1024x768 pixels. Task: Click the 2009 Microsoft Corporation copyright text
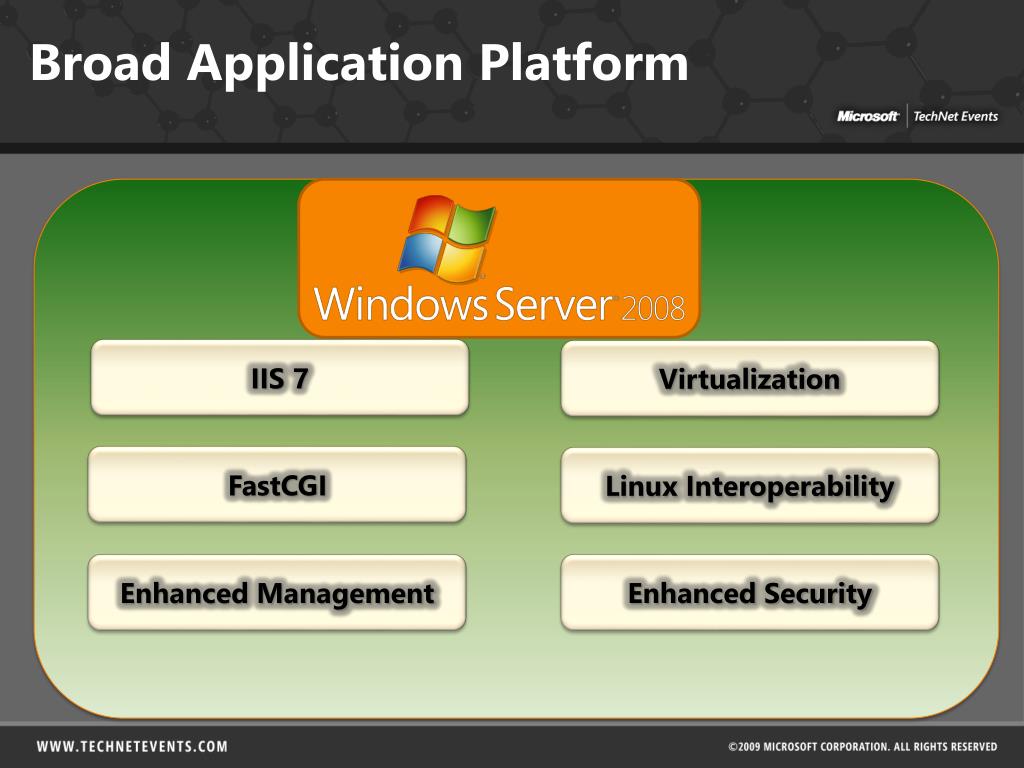(863, 746)
